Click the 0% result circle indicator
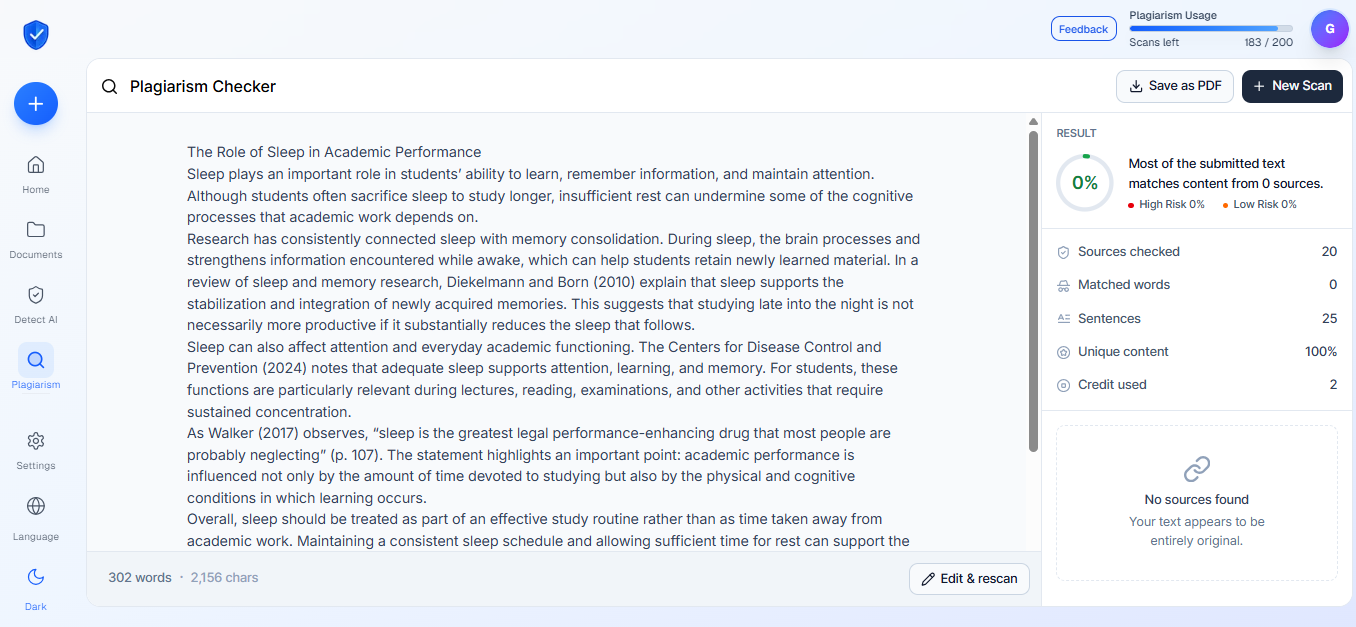This screenshot has width=1356, height=627. [x=1085, y=183]
